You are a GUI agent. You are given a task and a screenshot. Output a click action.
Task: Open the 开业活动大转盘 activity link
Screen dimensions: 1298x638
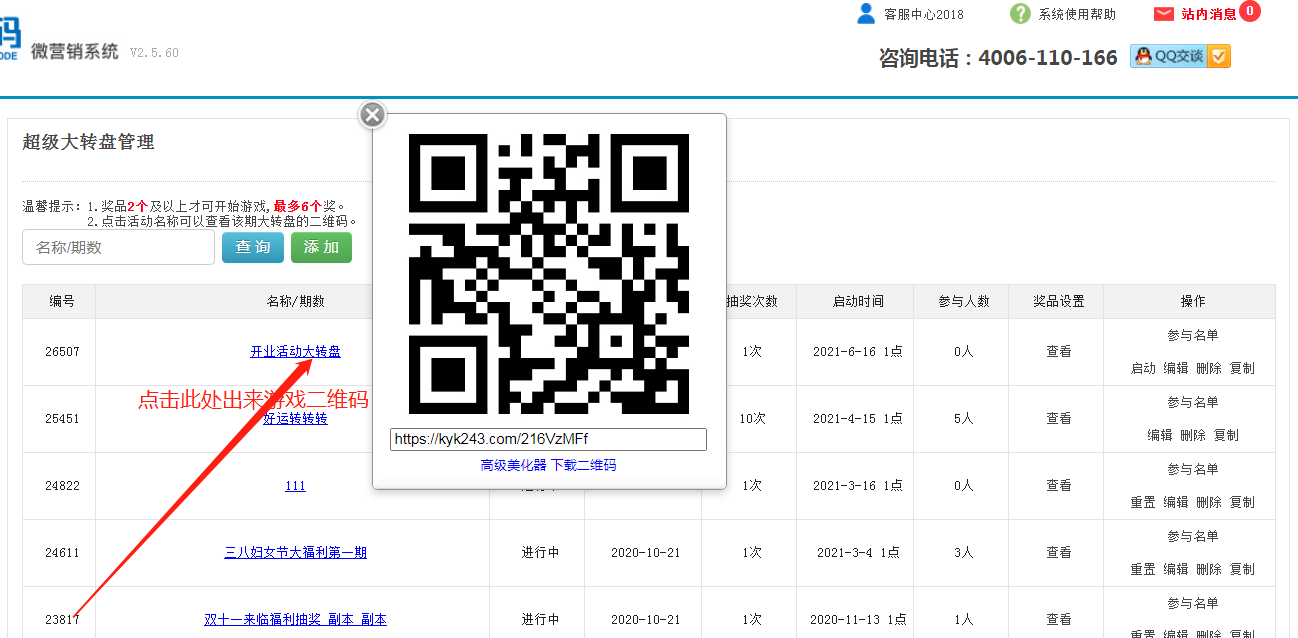click(x=295, y=352)
